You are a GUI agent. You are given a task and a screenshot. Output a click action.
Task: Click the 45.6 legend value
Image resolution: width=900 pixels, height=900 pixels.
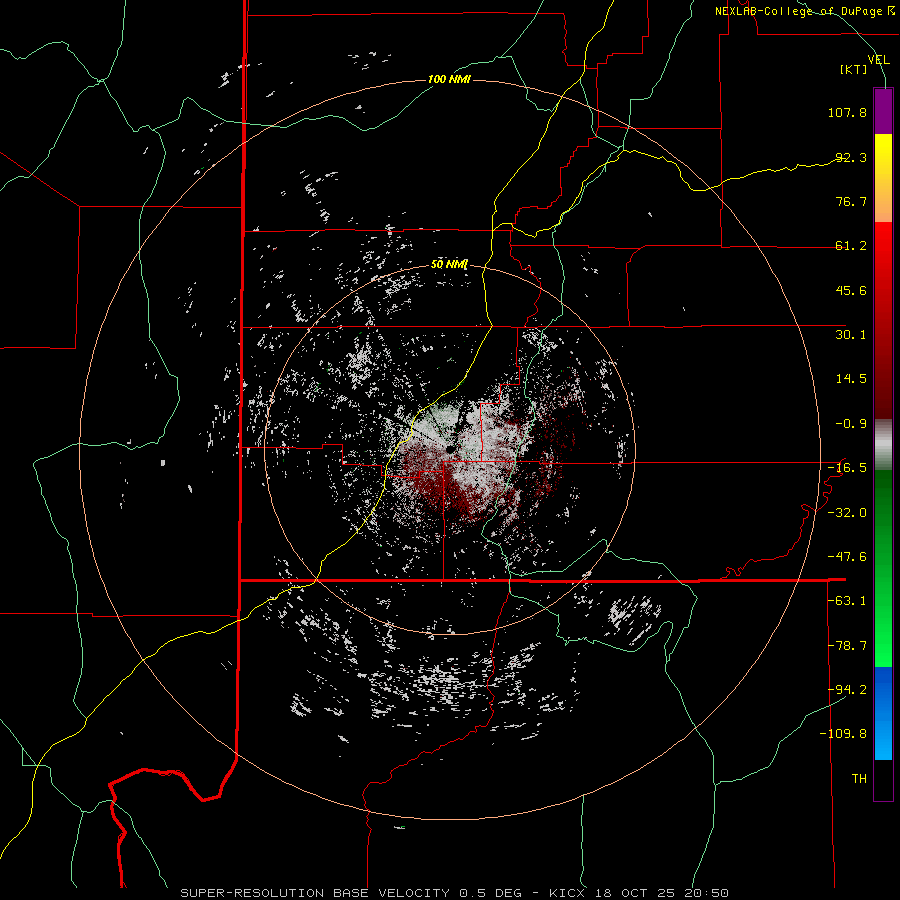851,290
